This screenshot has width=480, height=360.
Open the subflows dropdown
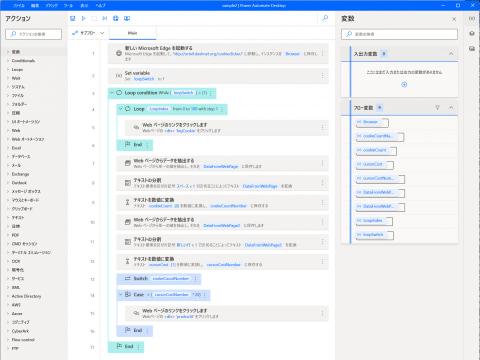coord(88,33)
